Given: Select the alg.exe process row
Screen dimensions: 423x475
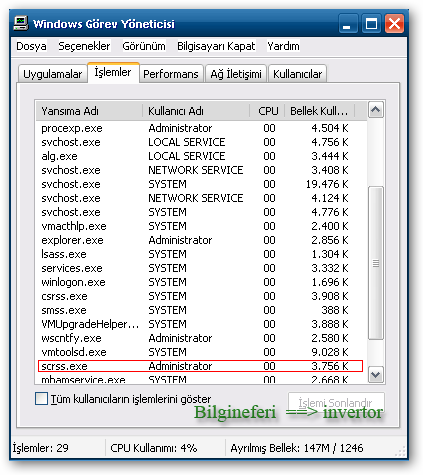Looking at the screenshot, I should click(200, 156).
